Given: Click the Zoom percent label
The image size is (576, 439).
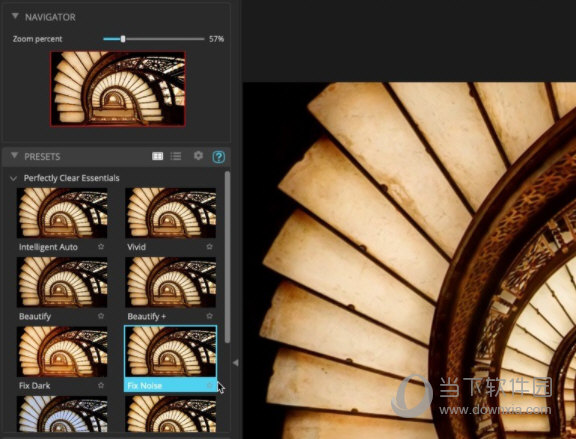Looking at the screenshot, I should tap(37, 39).
